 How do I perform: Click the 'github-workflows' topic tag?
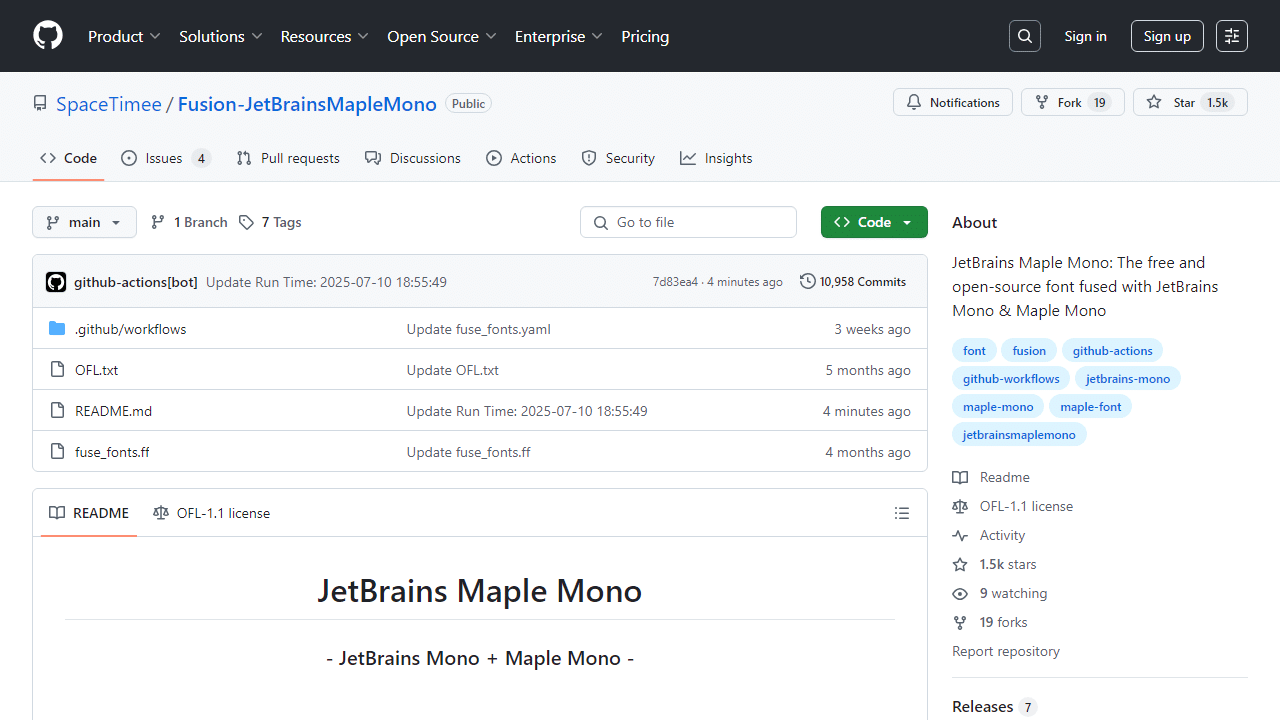tap(1011, 379)
